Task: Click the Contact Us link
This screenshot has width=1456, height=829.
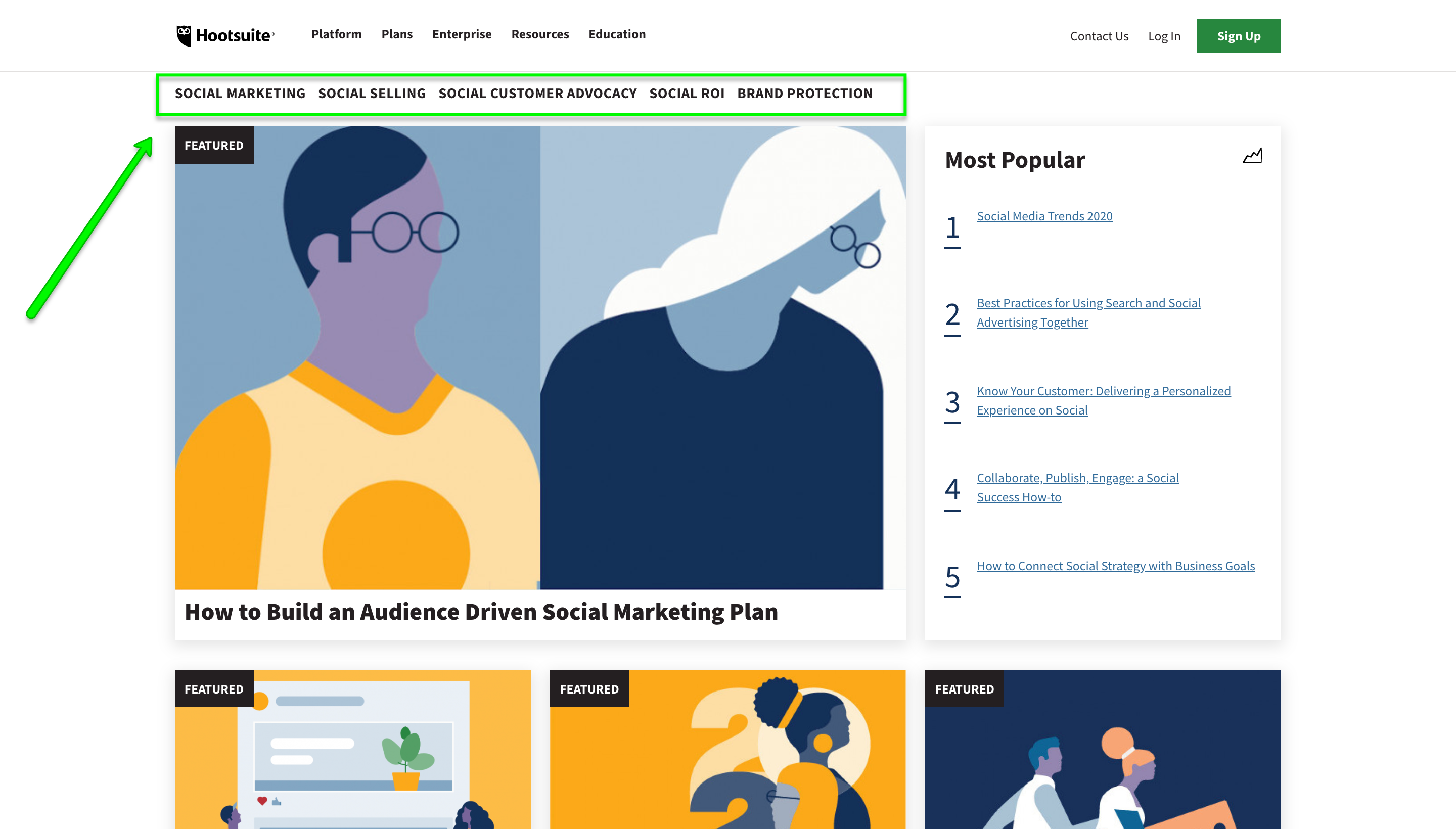Action: (1099, 36)
